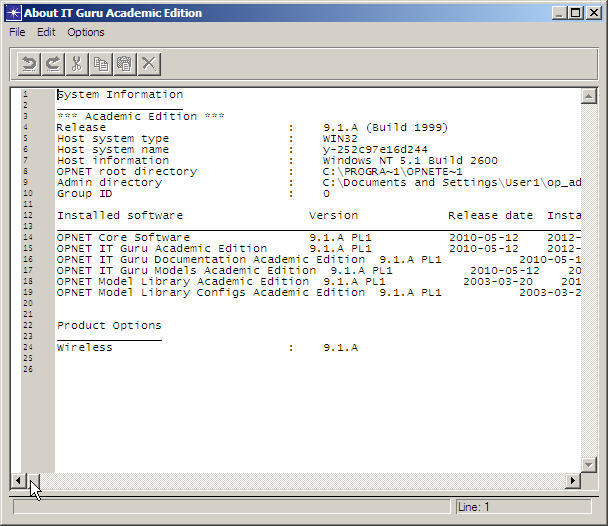Close the About IT Guru window
Image resolution: width=608 pixels, height=526 pixels.
[x=594, y=13]
